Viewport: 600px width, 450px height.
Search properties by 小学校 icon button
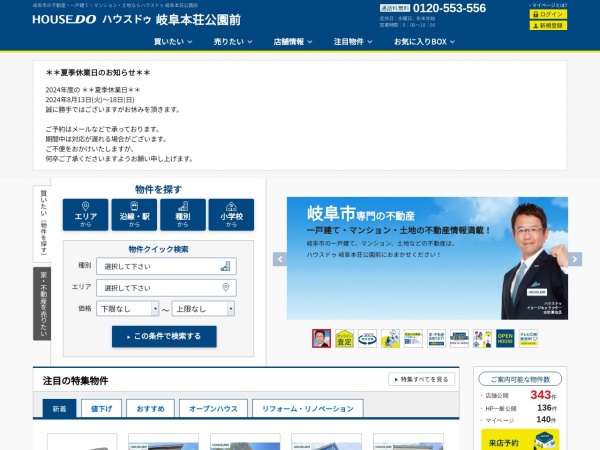click(x=231, y=215)
